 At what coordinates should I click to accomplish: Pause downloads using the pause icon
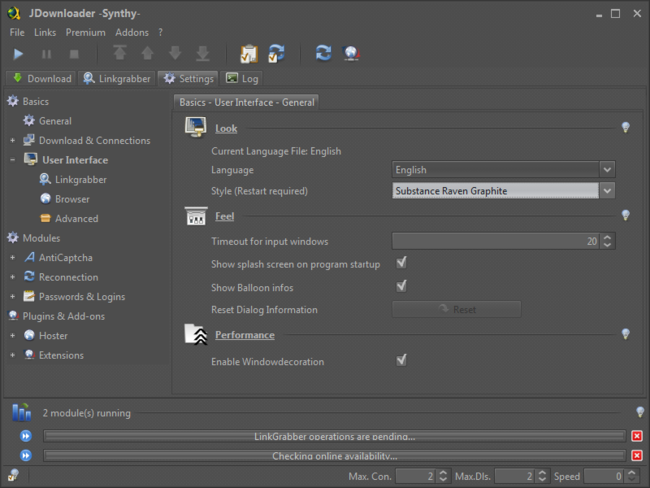(x=46, y=54)
